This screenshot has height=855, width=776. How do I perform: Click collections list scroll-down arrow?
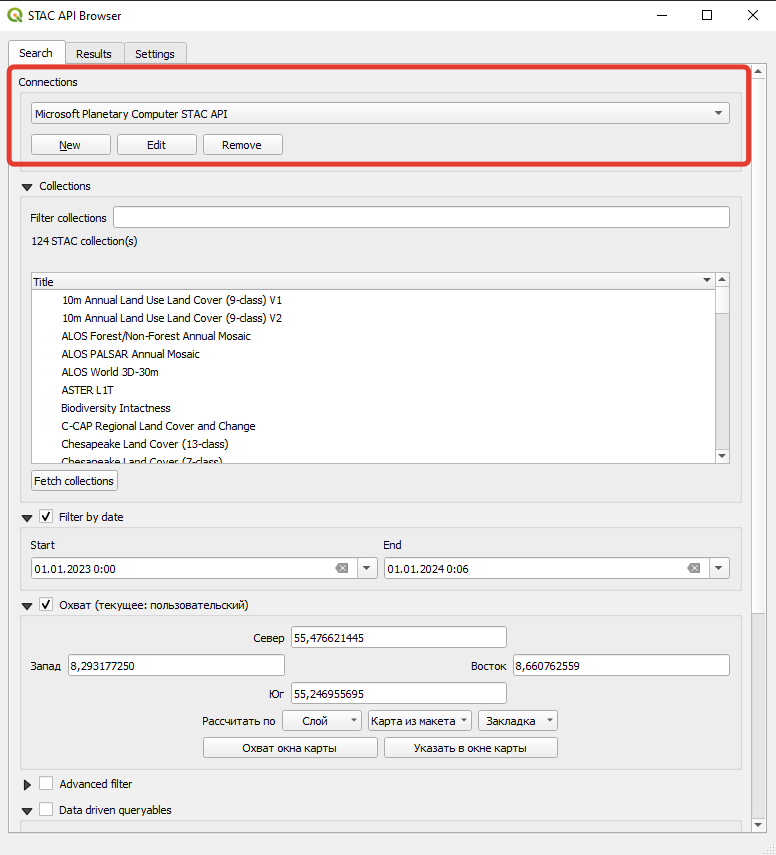tap(722, 456)
